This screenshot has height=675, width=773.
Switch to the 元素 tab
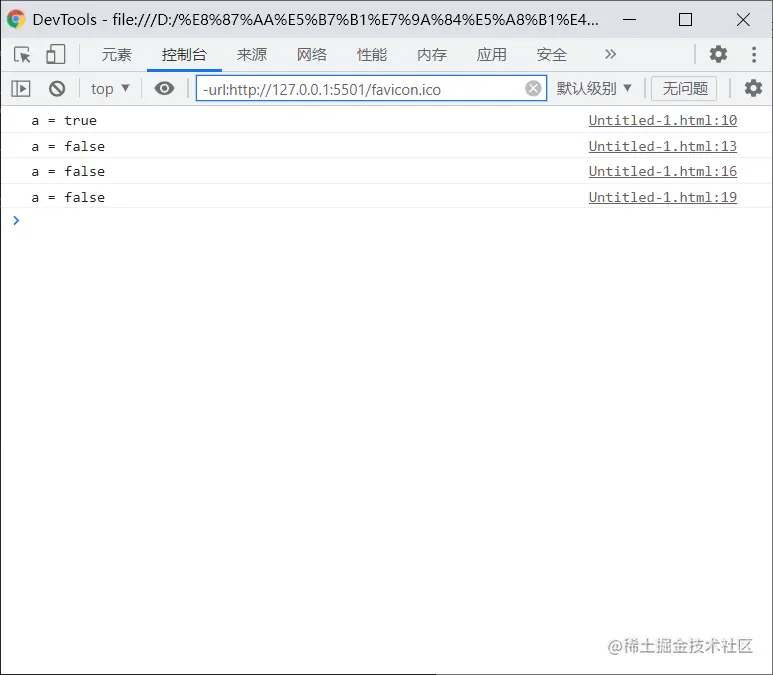pos(117,54)
